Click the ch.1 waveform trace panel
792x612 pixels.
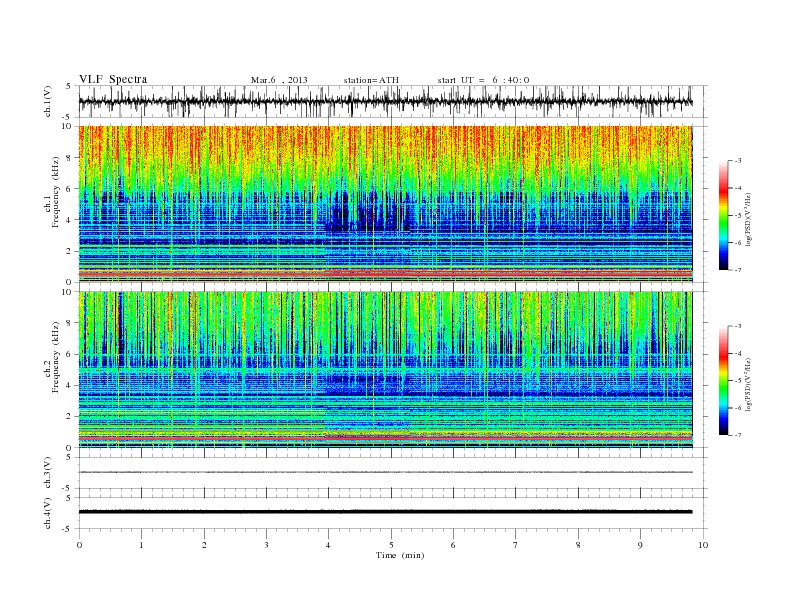coord(393,101)
